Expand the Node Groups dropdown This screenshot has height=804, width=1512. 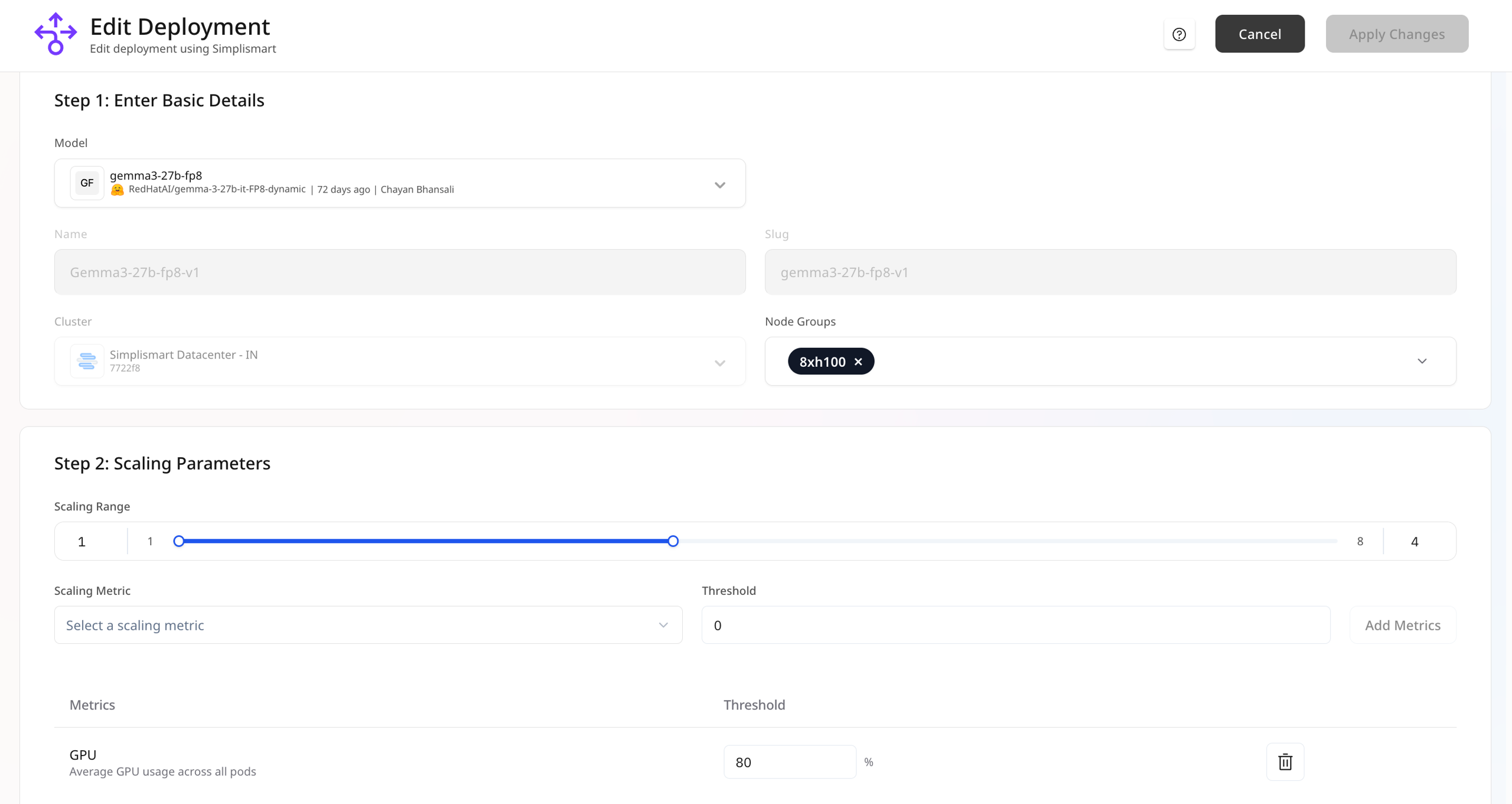tap(1422, 361)
